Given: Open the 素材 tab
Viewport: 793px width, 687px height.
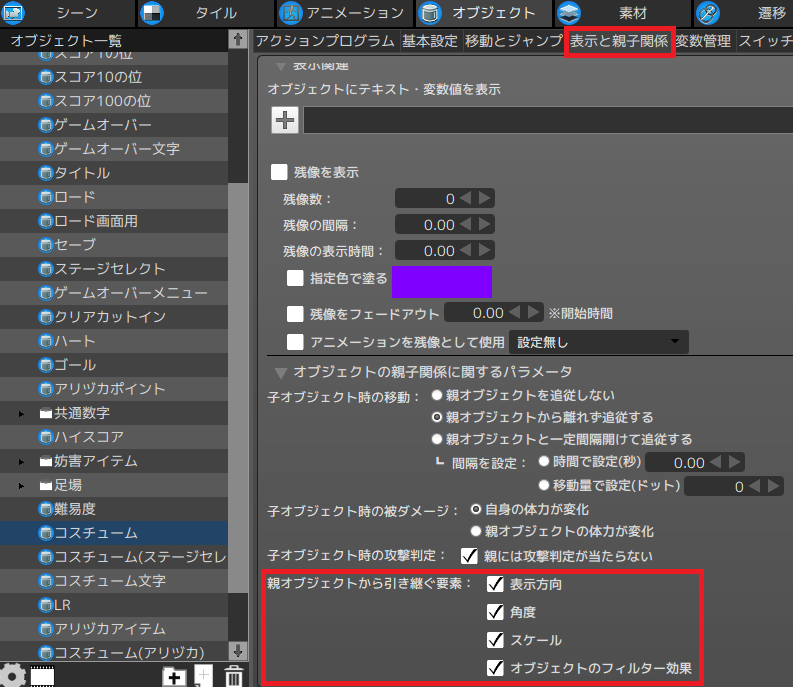Looking at the screenshot, I should tap(622, 13).
